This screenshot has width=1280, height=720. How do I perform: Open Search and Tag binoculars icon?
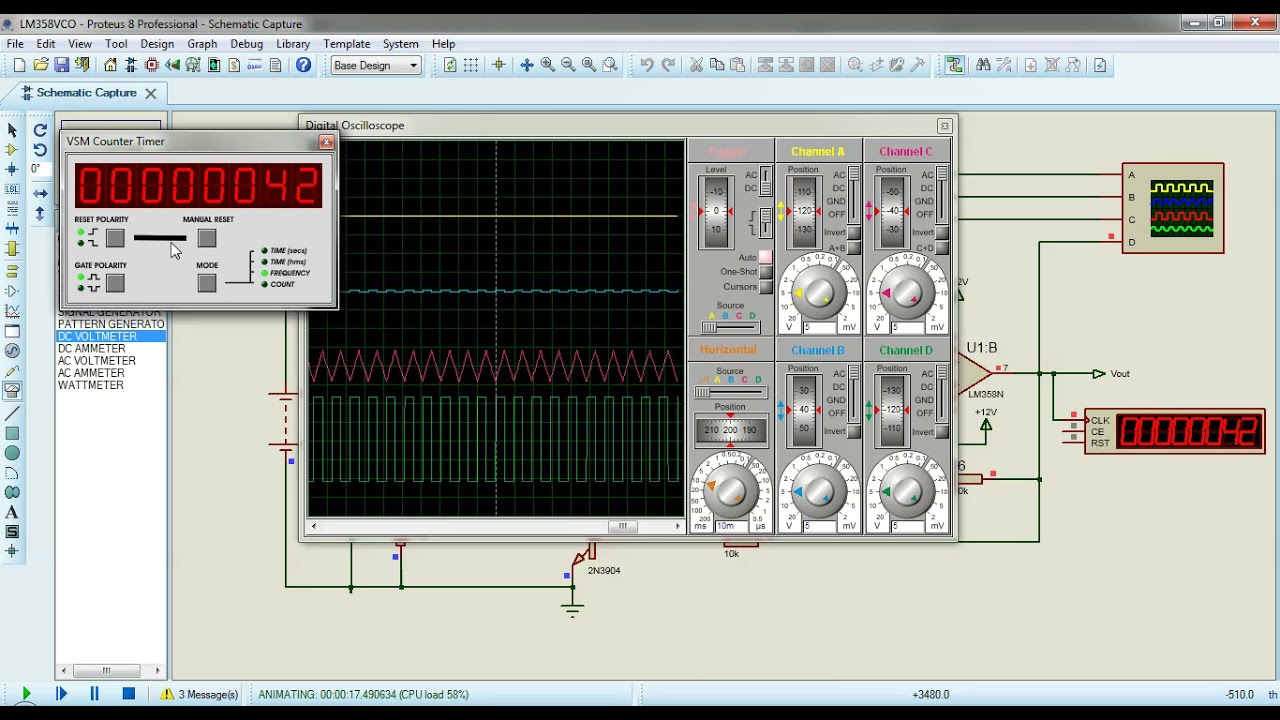pos(983,65)
